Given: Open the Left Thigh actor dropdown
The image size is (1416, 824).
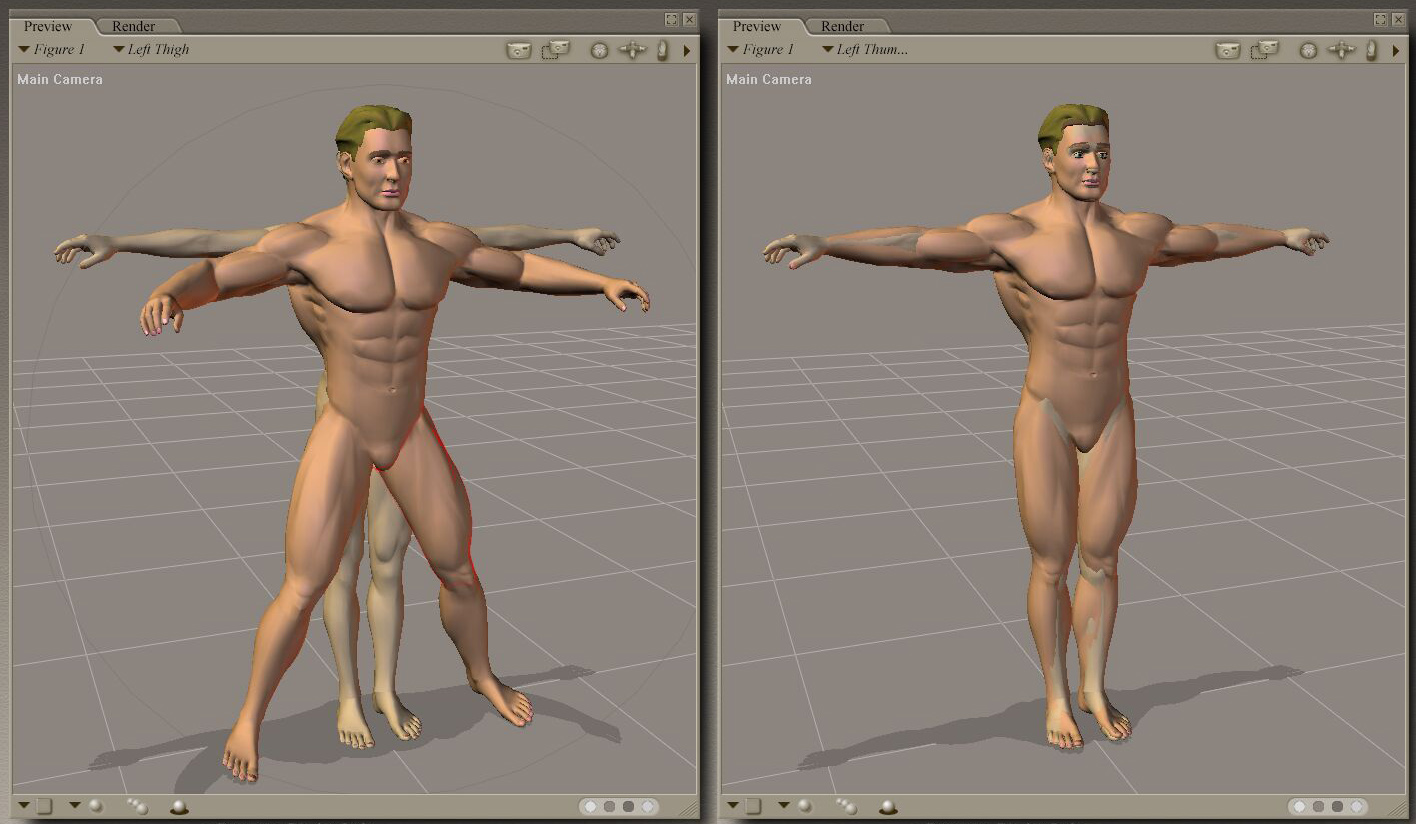Looking at the screenshot, I should click(151, 49).
